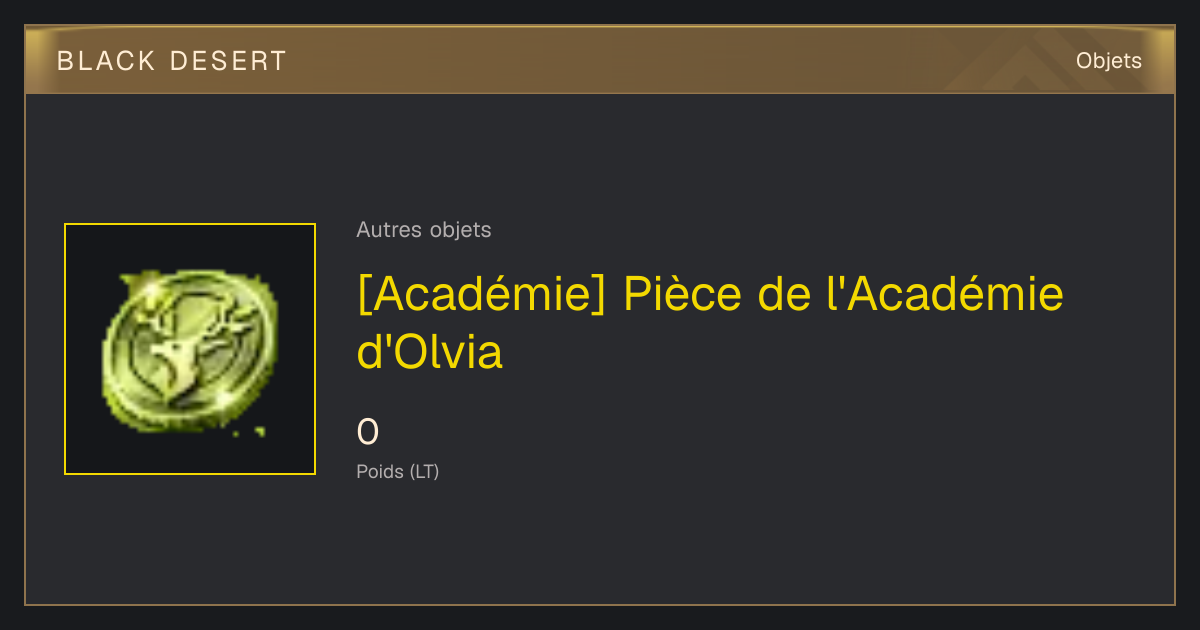Click the word objets in Autres objets
Screen dimensions: 1200x630
click(x=460, y=230)
